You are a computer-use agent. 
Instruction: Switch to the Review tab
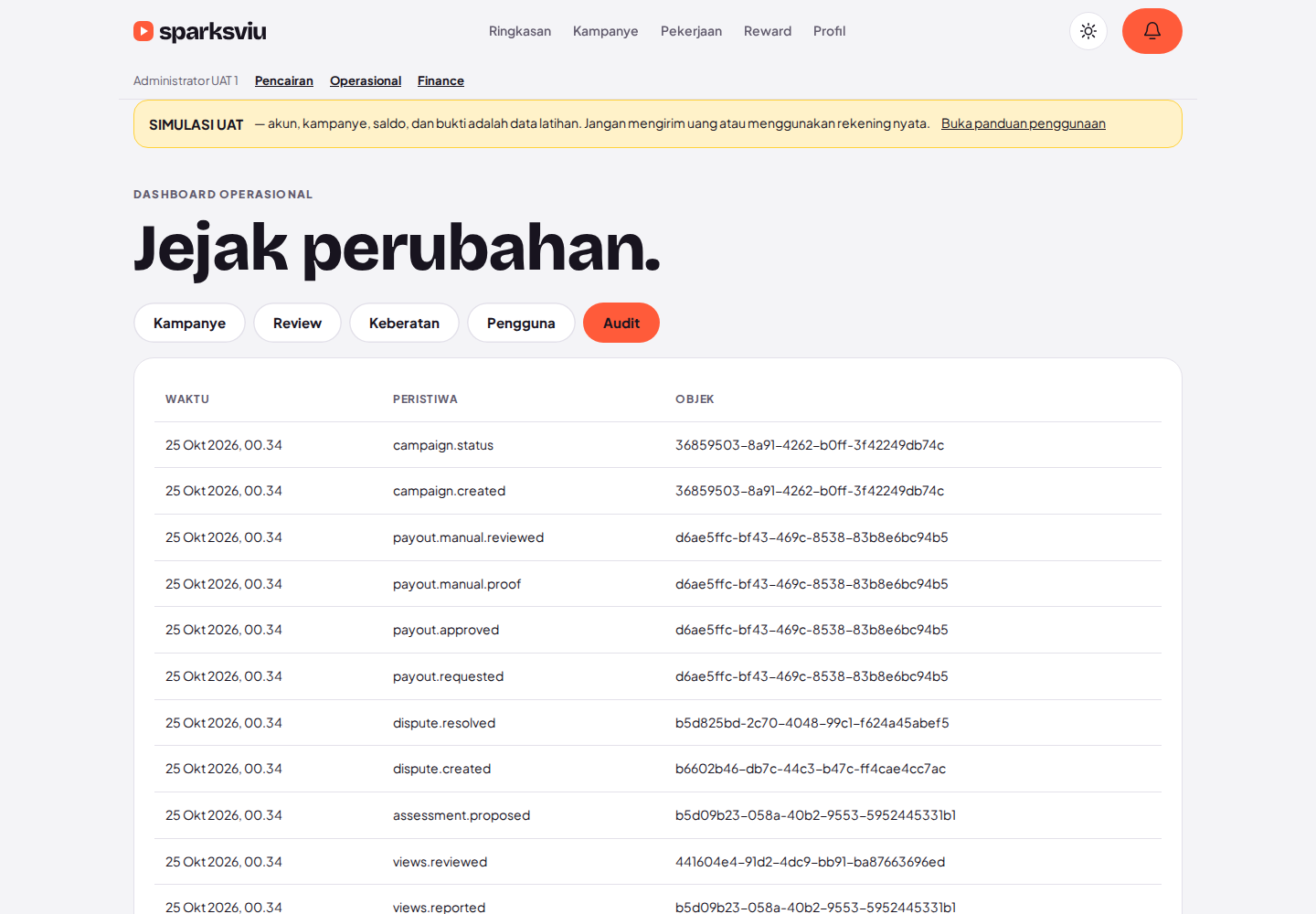tap(297, 323)
